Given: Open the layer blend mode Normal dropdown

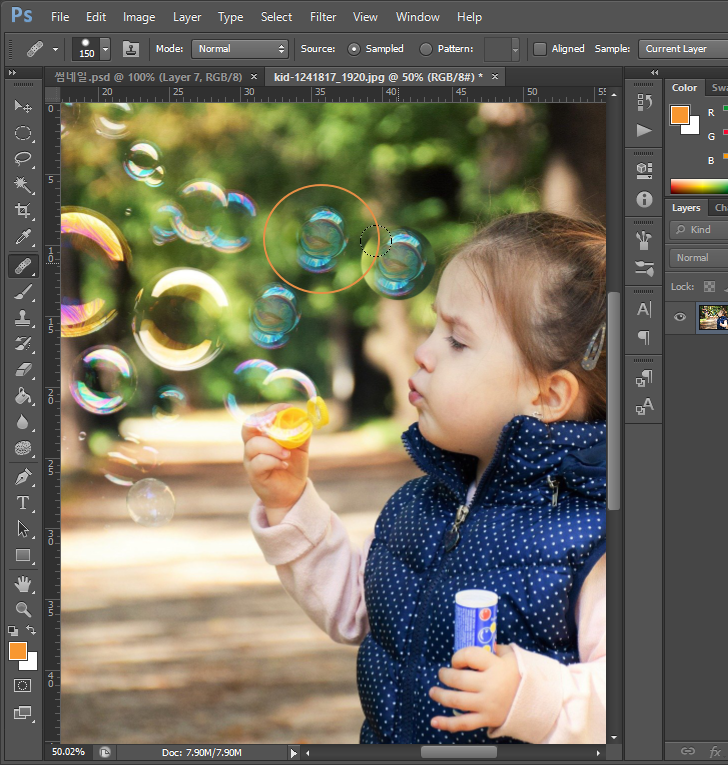Looking at the screenshot, I should 699,258.
